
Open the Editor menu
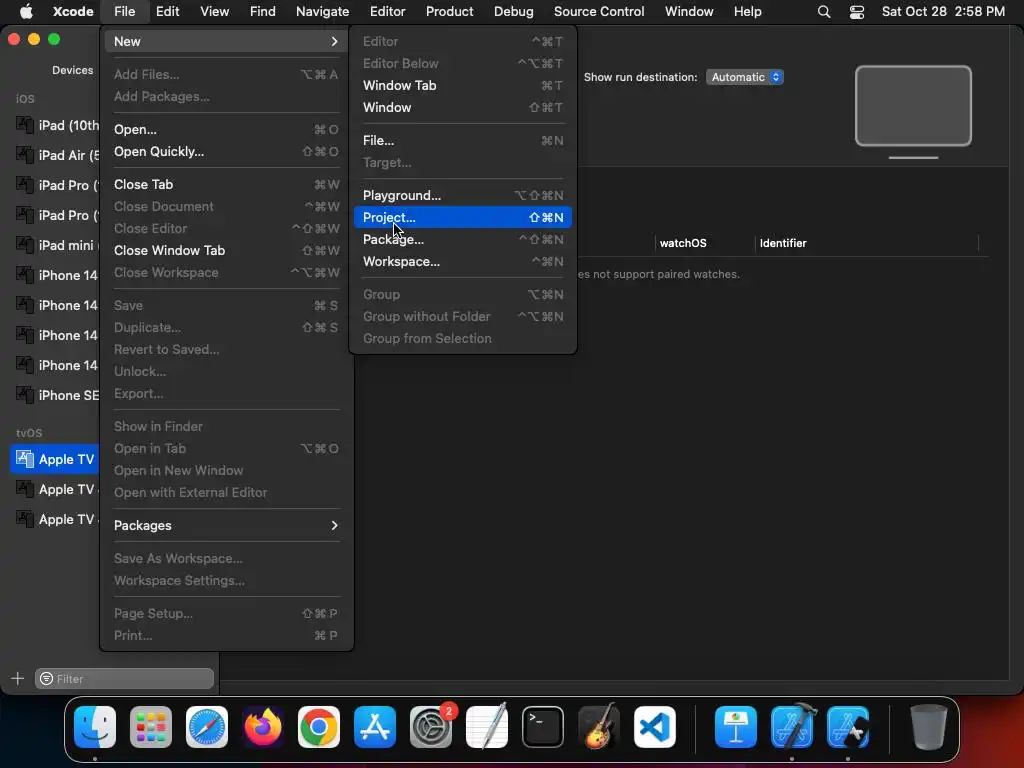[387, 12]
